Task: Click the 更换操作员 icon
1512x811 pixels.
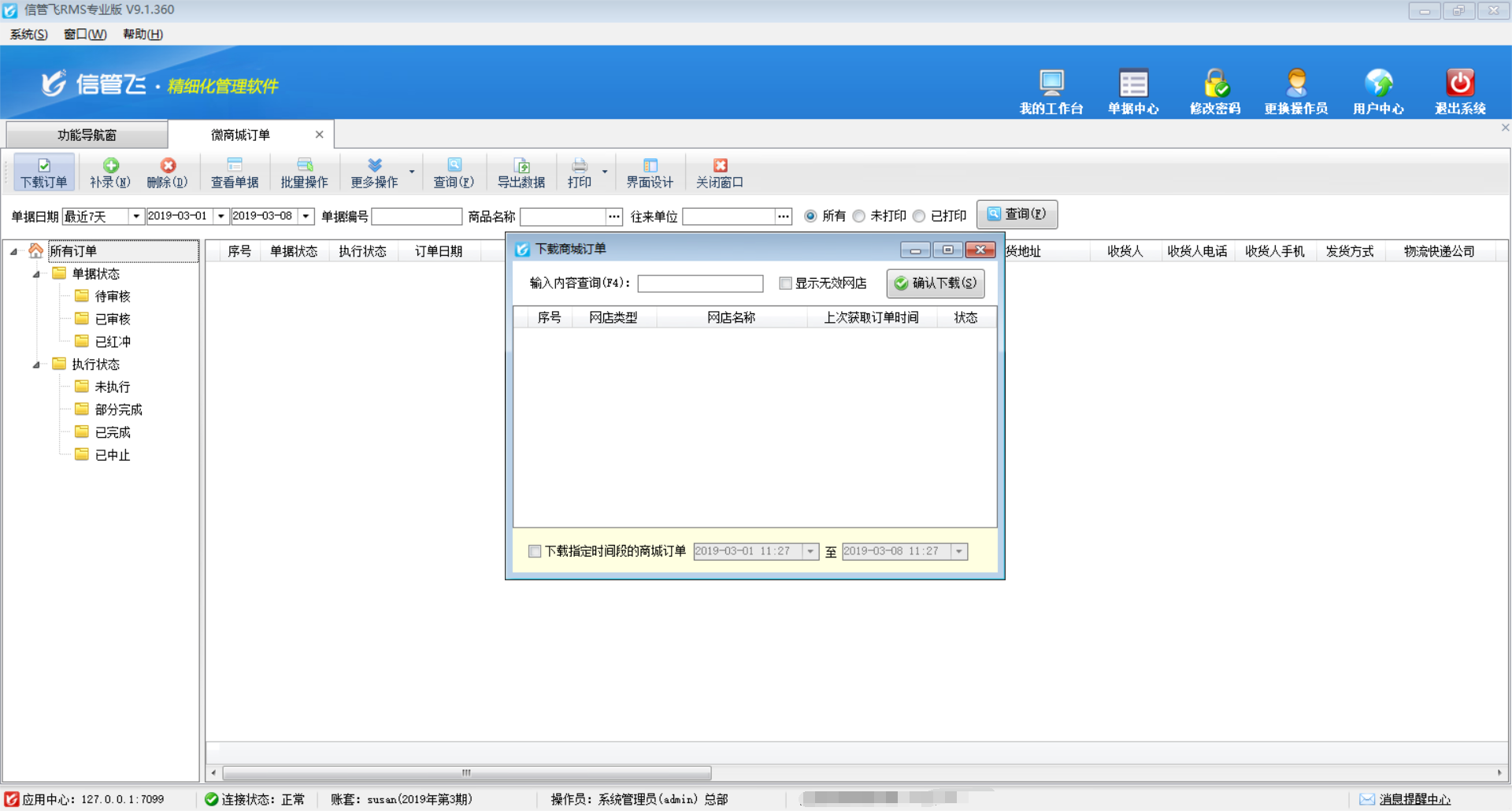Action: tap(1296, 89)
